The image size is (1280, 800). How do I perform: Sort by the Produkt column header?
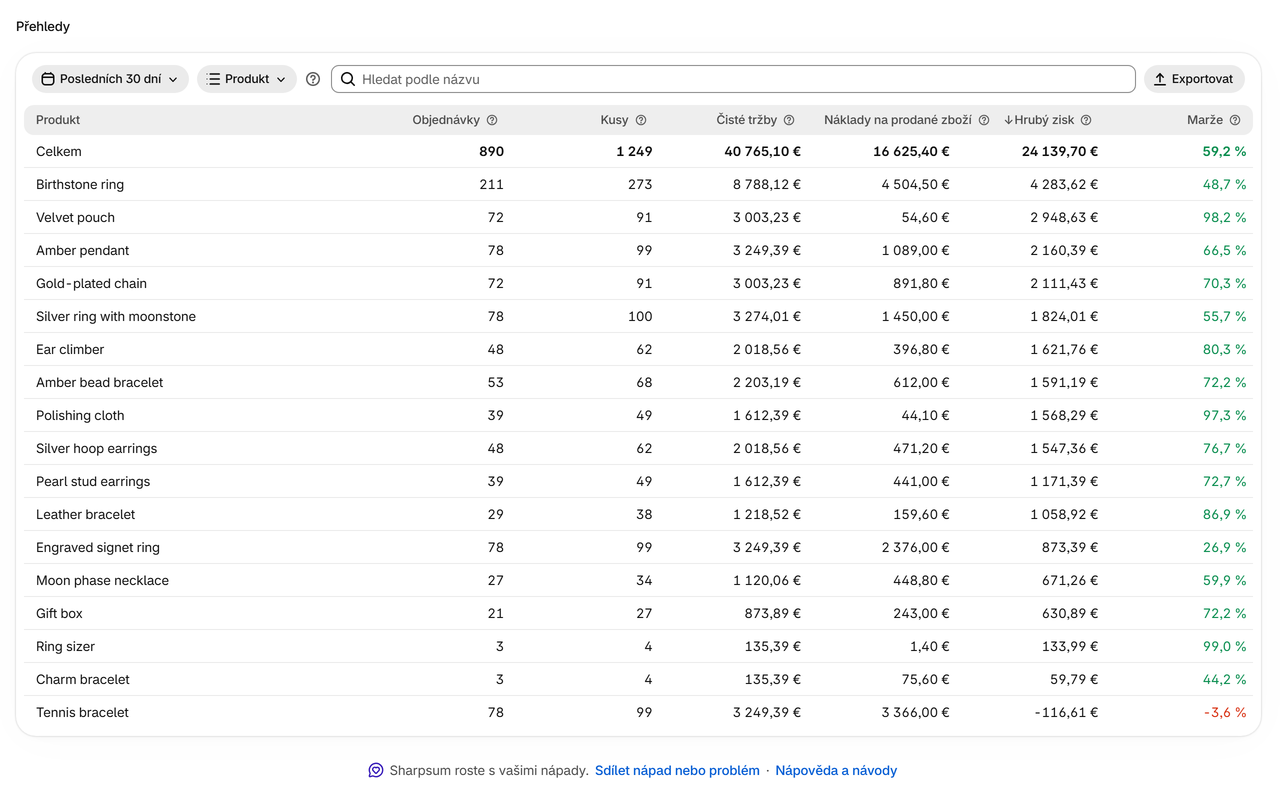[58, 120]
